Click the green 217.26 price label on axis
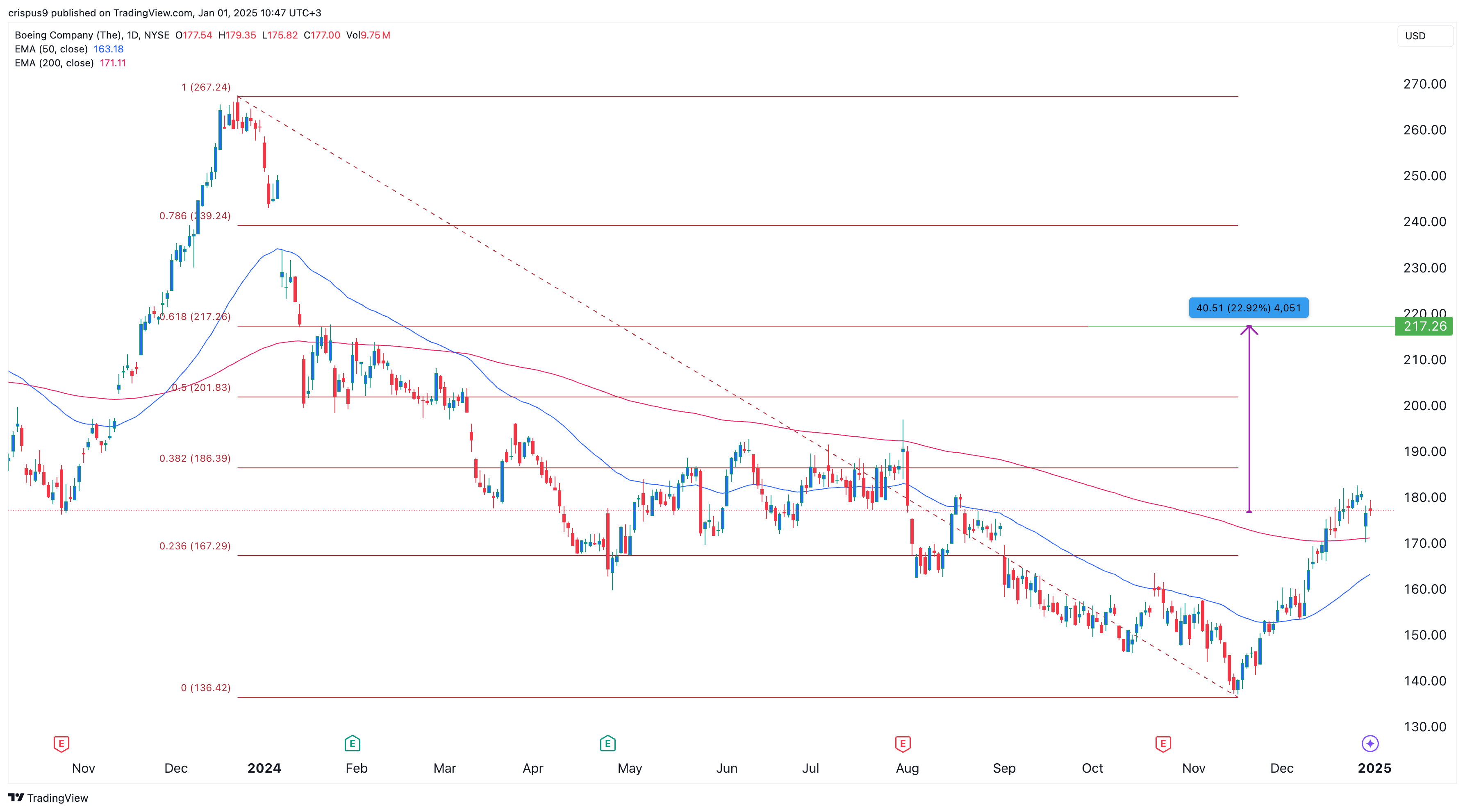Viewport: 1465px width, 812px height. point(1424,326)
